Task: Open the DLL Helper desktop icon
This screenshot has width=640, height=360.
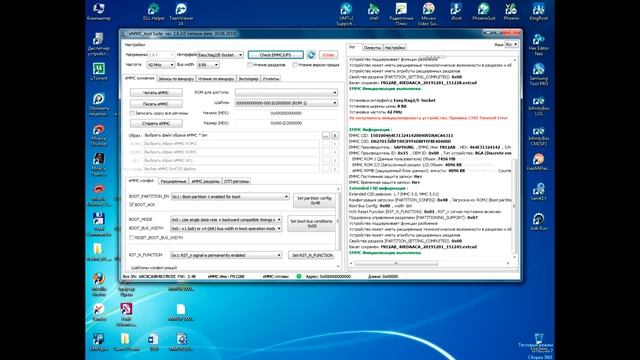Action: coord(154,12)
